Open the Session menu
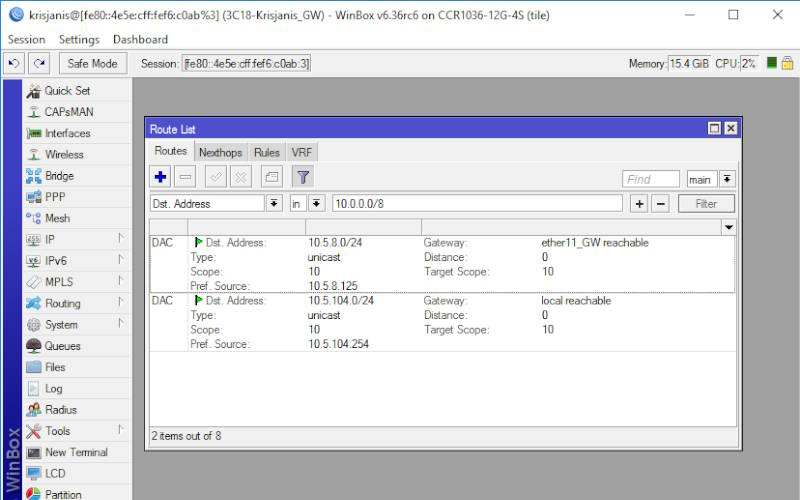The width and height of the screenshot is (800, 500). point(27,39)
